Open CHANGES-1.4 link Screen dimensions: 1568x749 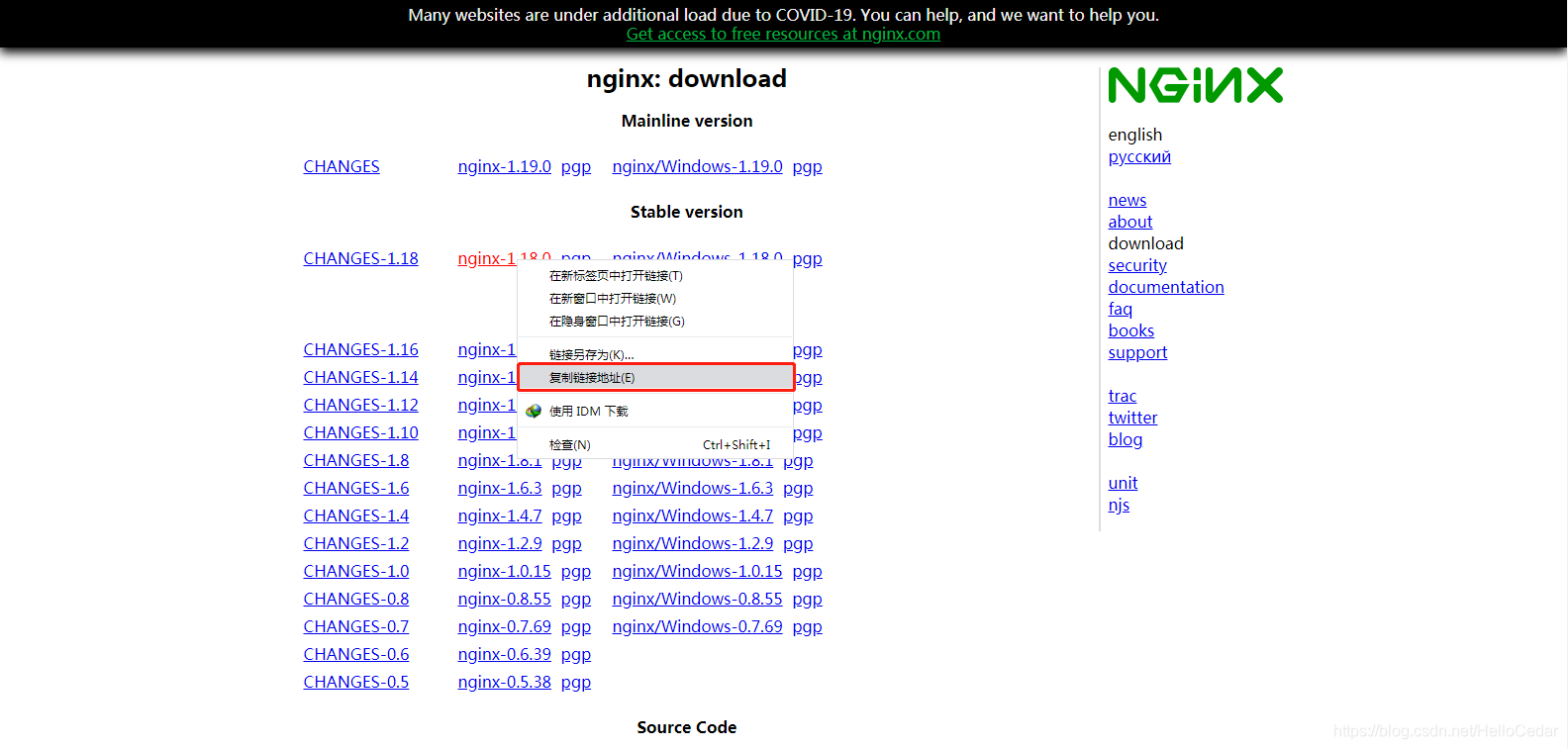tap(355, 515)
